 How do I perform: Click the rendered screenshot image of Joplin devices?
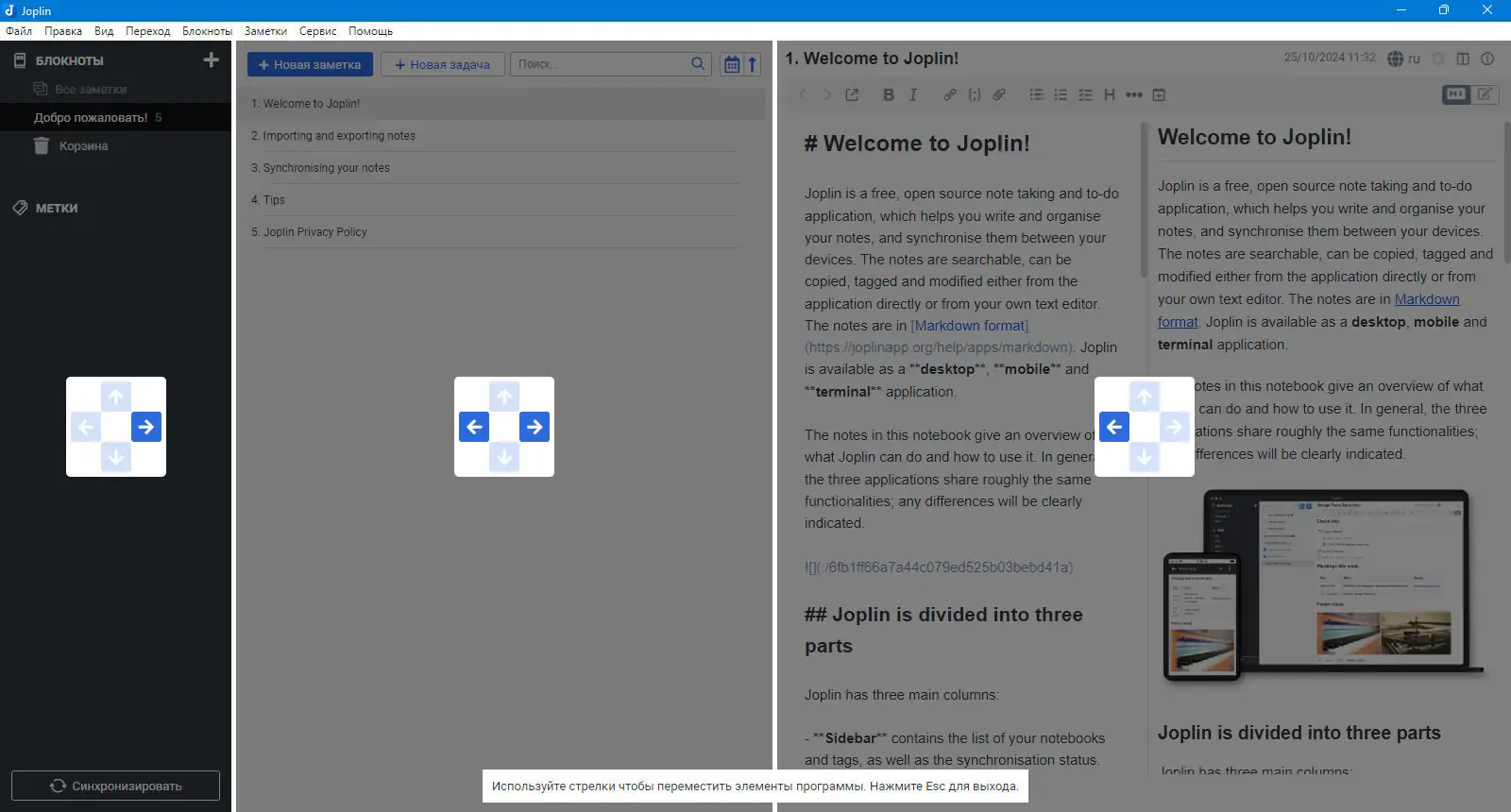coord(1324,584)
